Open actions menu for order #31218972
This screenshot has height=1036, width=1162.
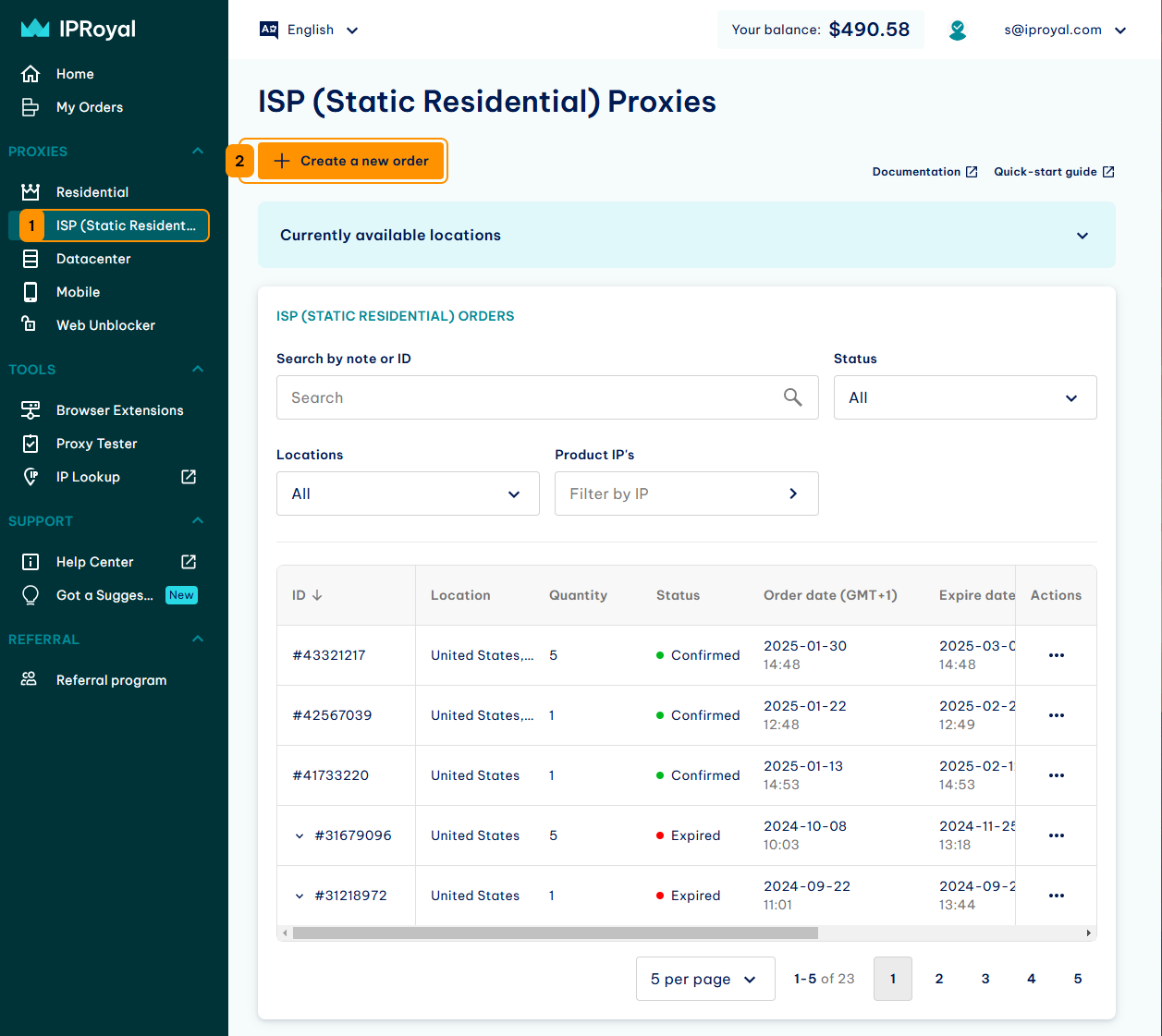1057,896
